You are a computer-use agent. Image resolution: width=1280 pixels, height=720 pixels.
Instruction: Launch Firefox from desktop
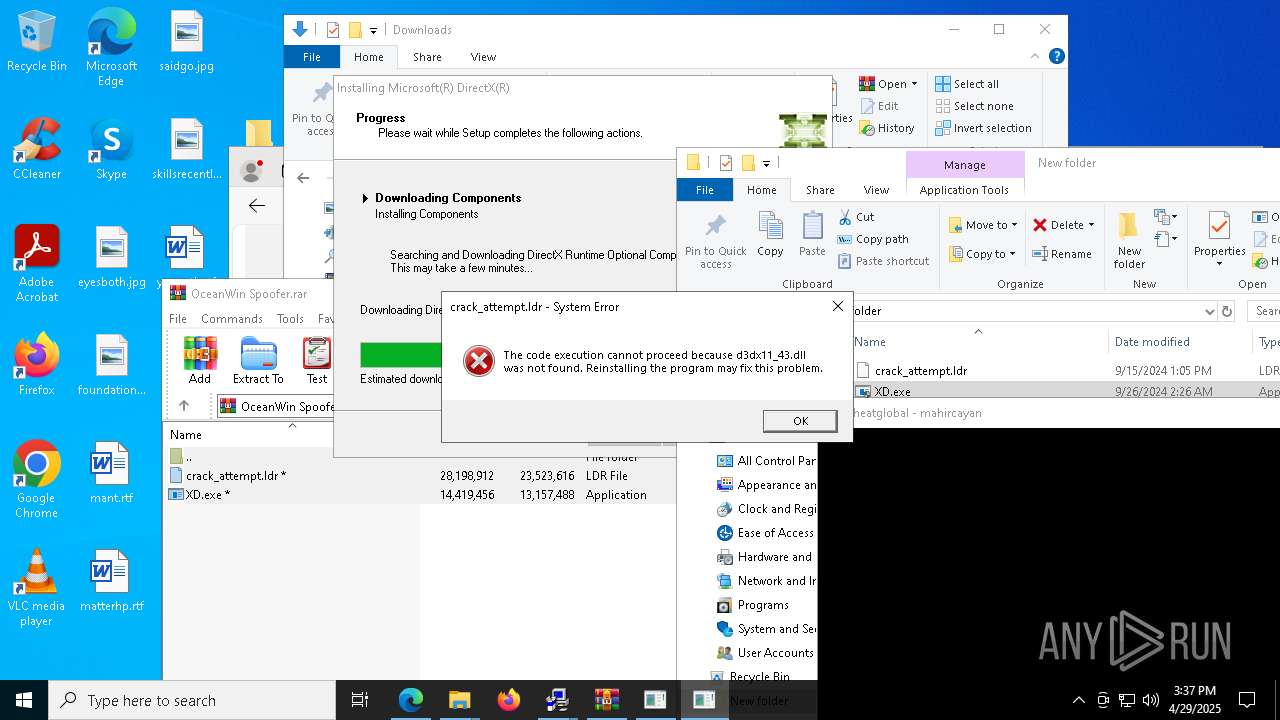[x=37, y=365]
